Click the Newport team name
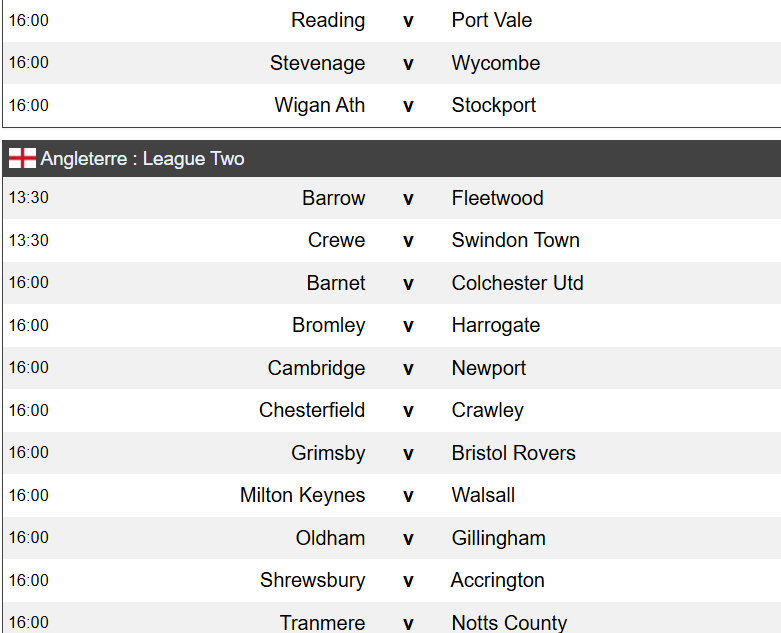 pos(489,368)
